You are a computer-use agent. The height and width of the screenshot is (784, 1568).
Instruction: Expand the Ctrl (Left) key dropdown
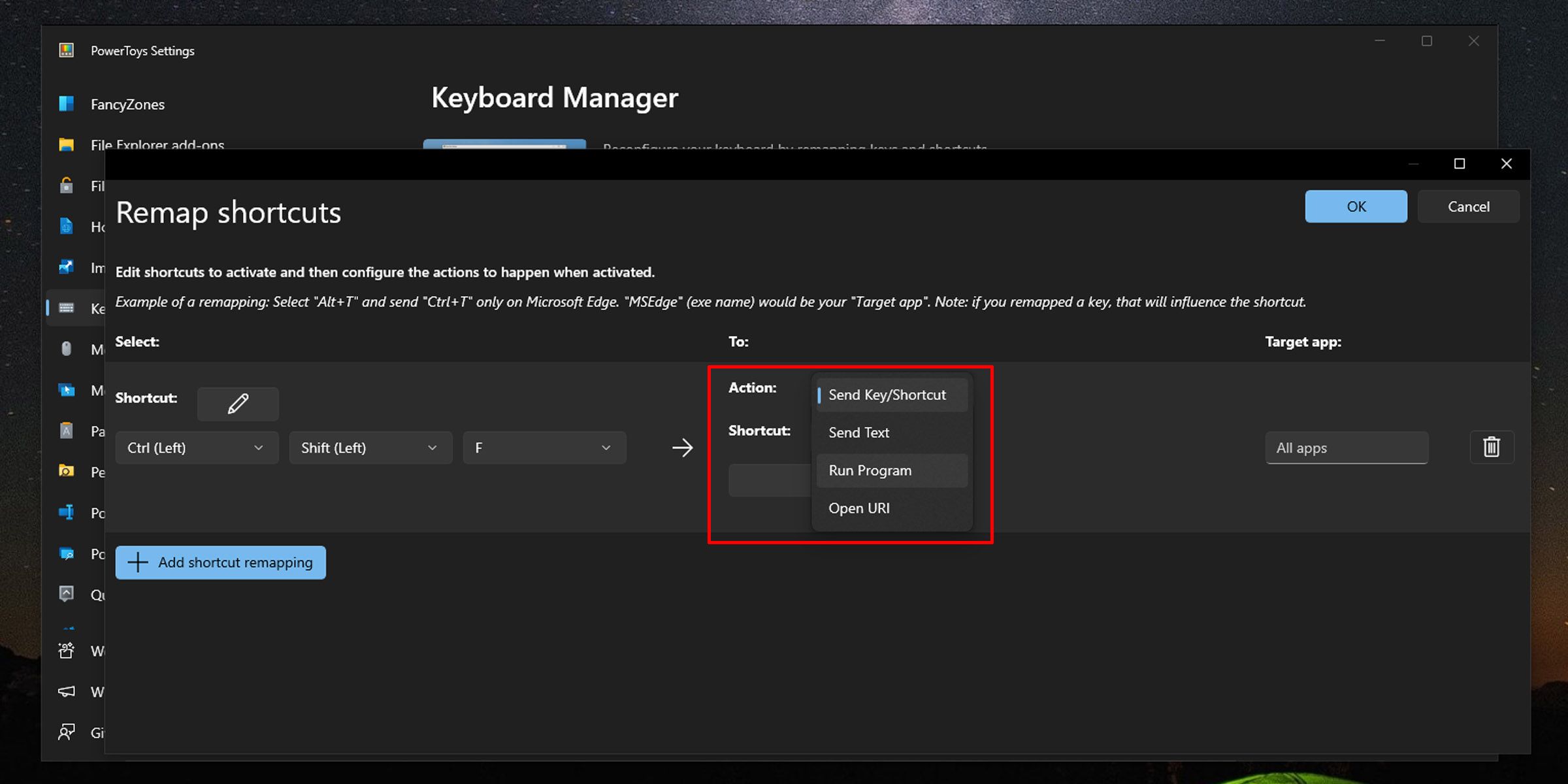[x=197, y=448]
